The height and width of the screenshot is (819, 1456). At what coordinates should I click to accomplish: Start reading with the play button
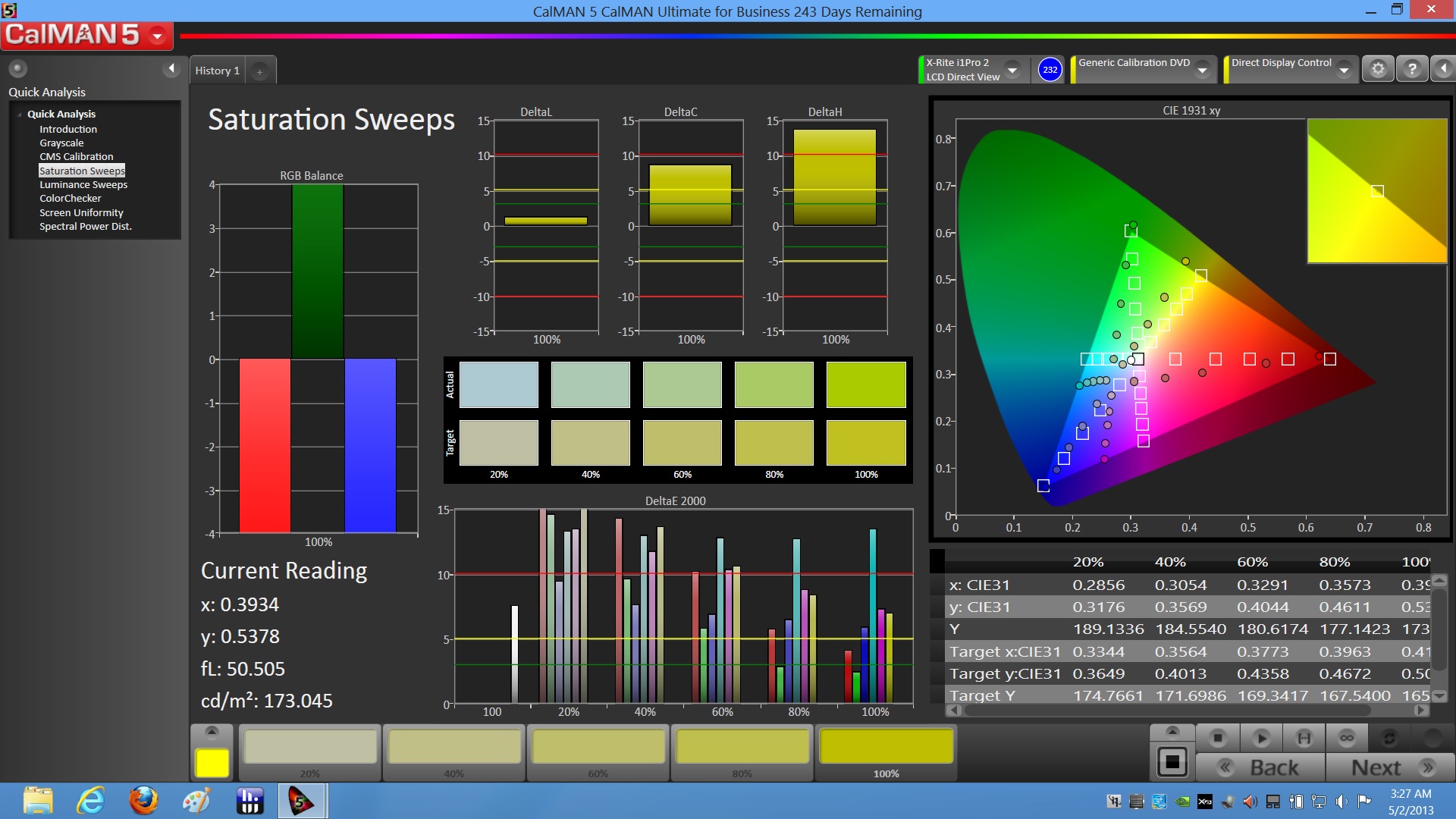point(1261,738)
